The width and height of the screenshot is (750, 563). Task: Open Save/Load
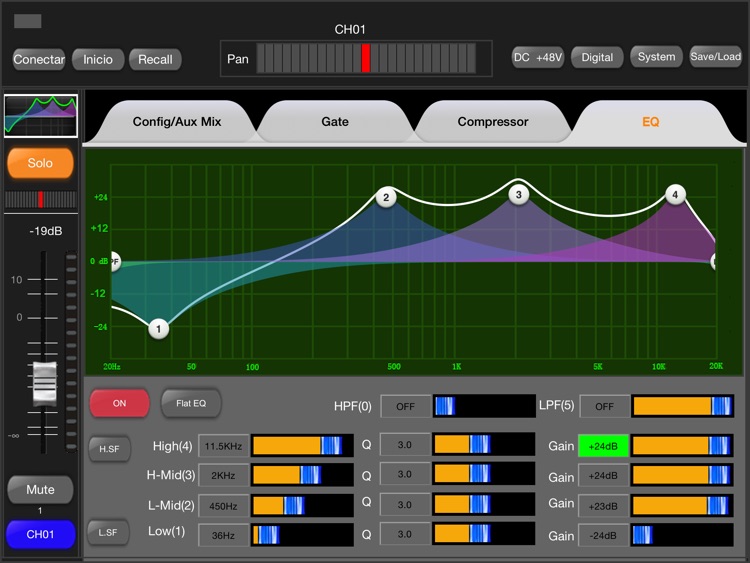[x=716, y=56]
